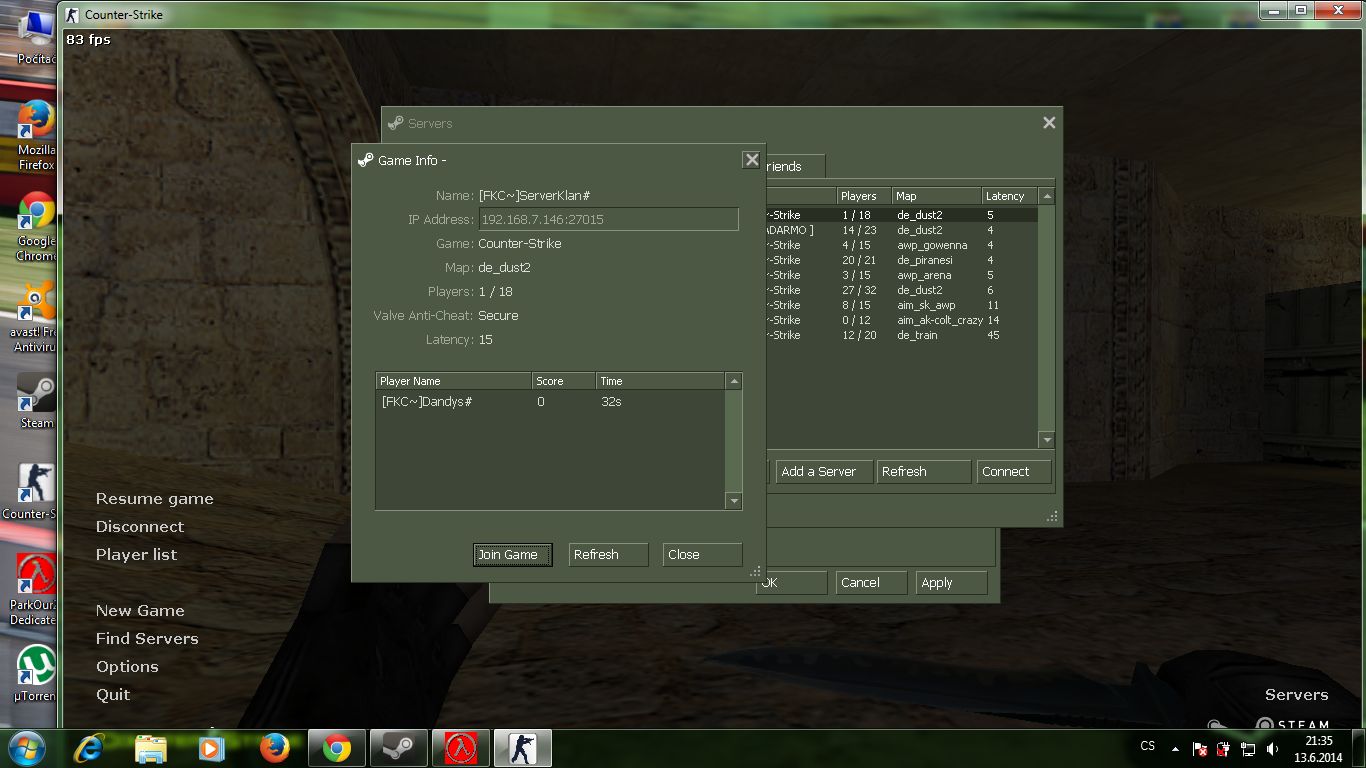Viewport: 1366px width, 768px height.
Task: Select the server with 27 / 32 players
Action: pos(902,290)
